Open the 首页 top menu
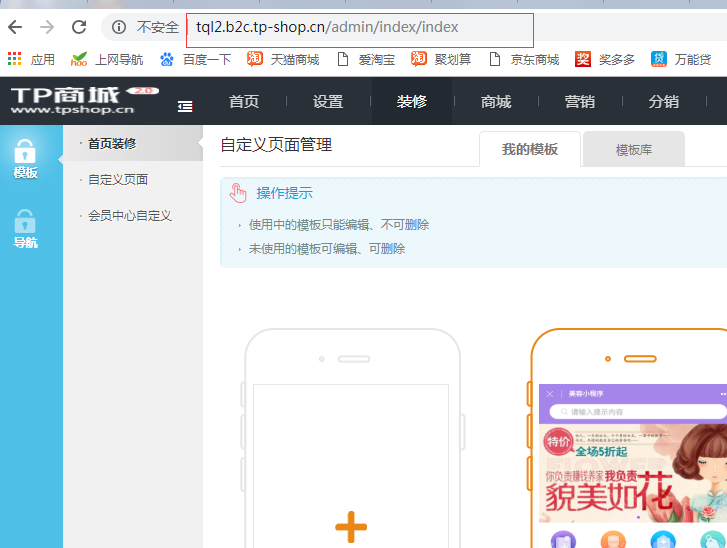This screenshot has width=727, height=548. (244, 101)
